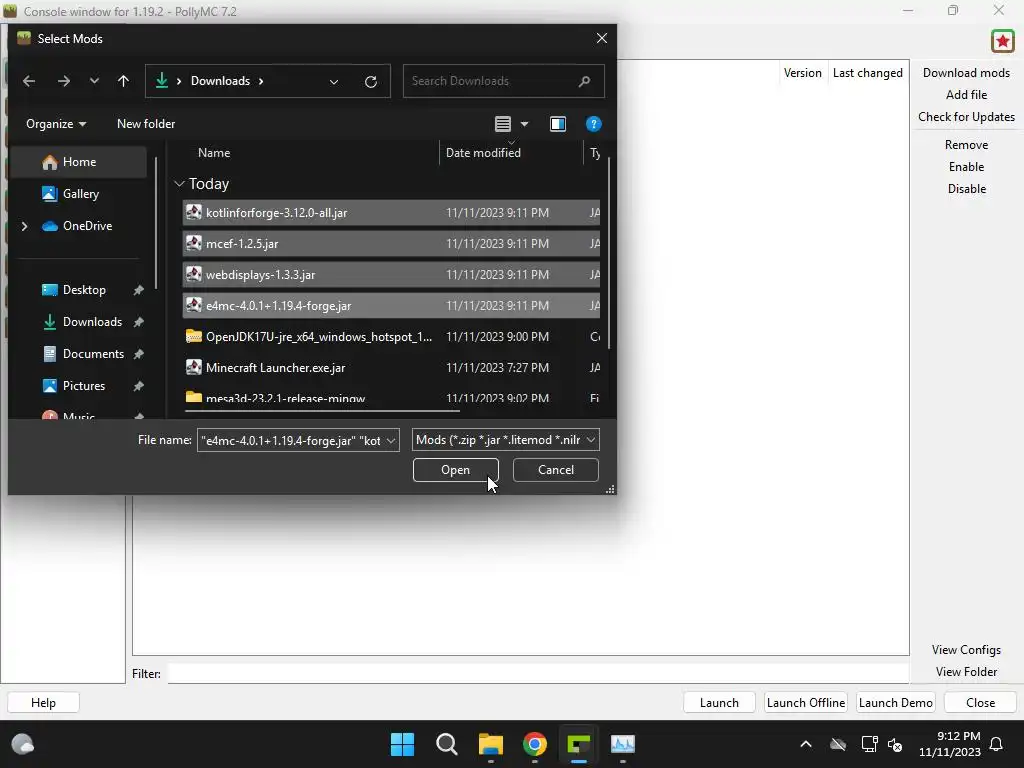Click the Back arrow in file dialog
Image resolution: width=1024 pixels, height=768 pixels.
click(x=29, y=81)
